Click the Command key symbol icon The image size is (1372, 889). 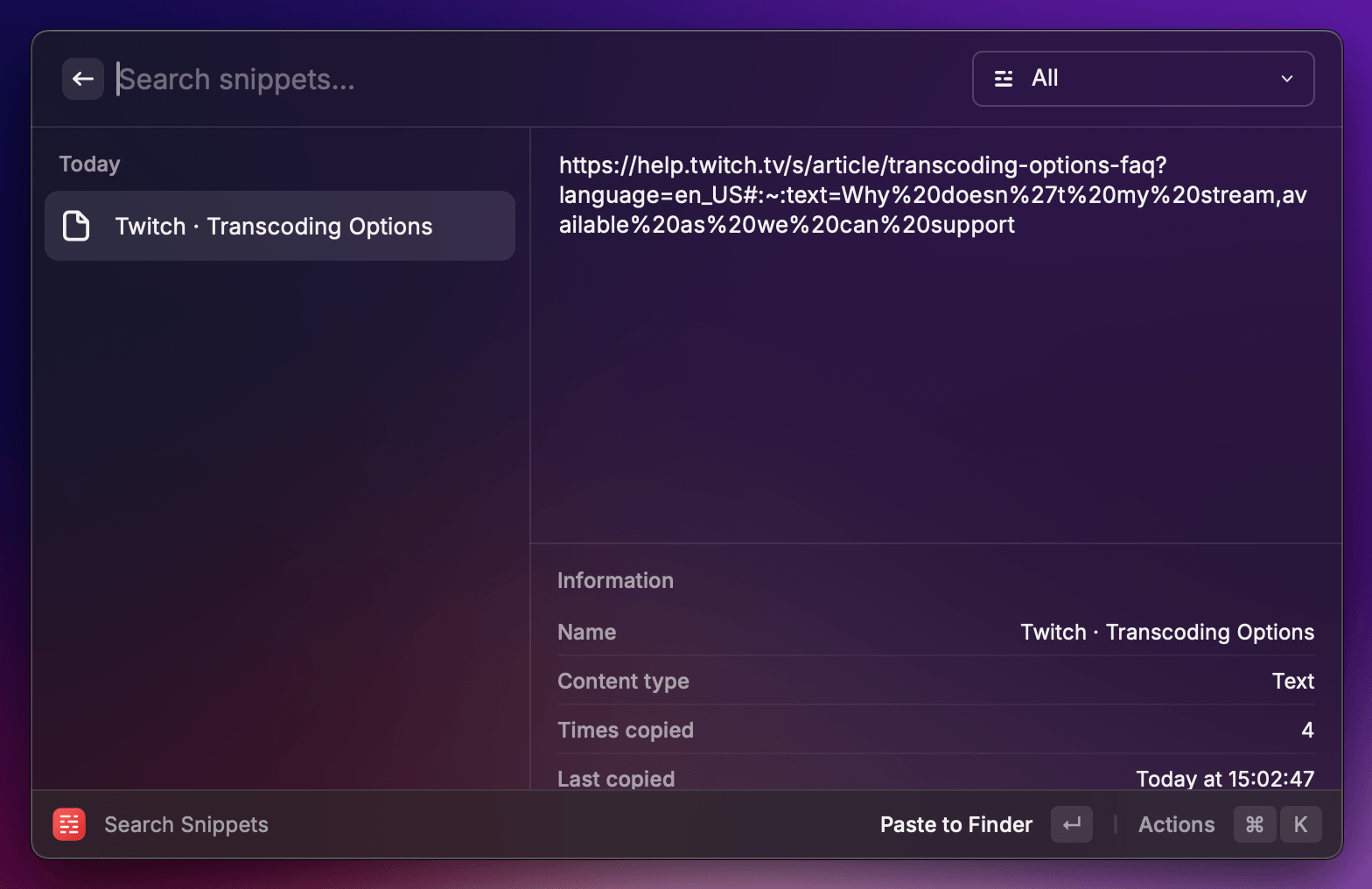click(x=1254, y=824)
